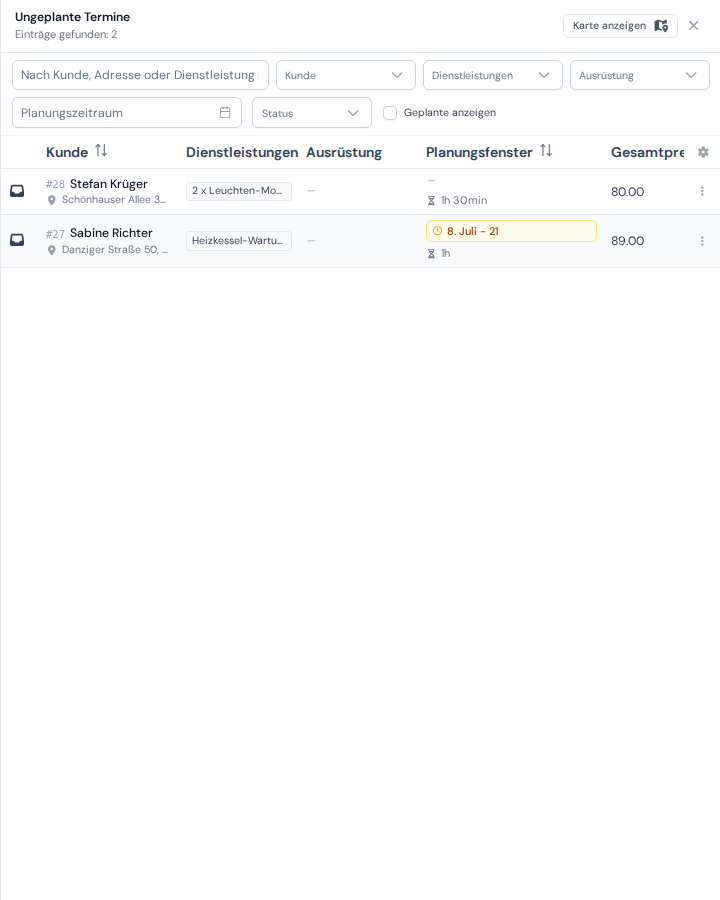Viewport: 720px width, 900px height.
Task: Close the Ungeplante Termine panel
Action: [694, 26]
